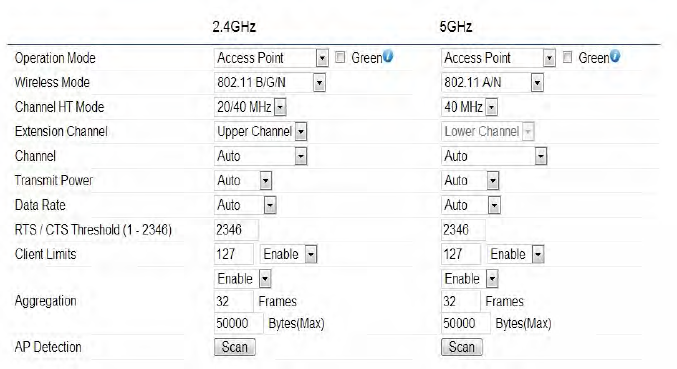The height and width of the screenshot is (369, 677).
Task: Open the 2.4GHz Transmit Power dropdown
Action: [243, 180]
